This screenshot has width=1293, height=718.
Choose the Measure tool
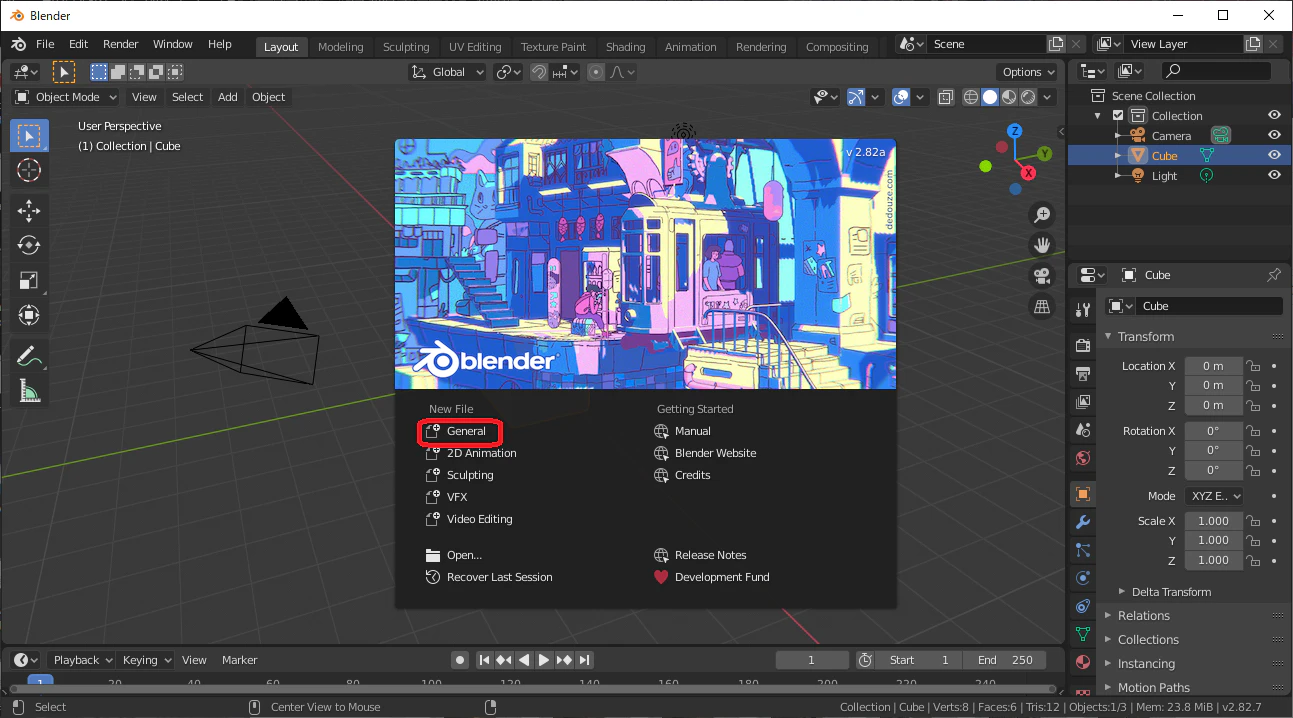pyautogui.click(x=29, y=390)
